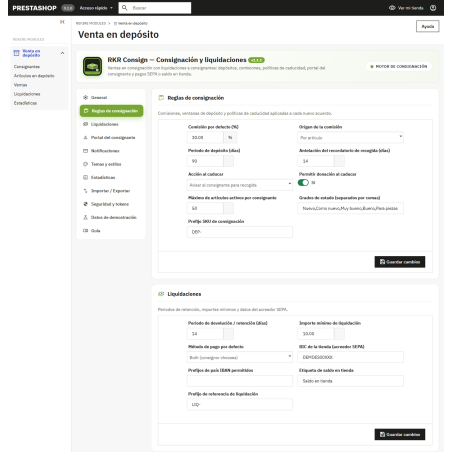
Task: Open the Temas y estilos tab
Action: click(111, 164)
